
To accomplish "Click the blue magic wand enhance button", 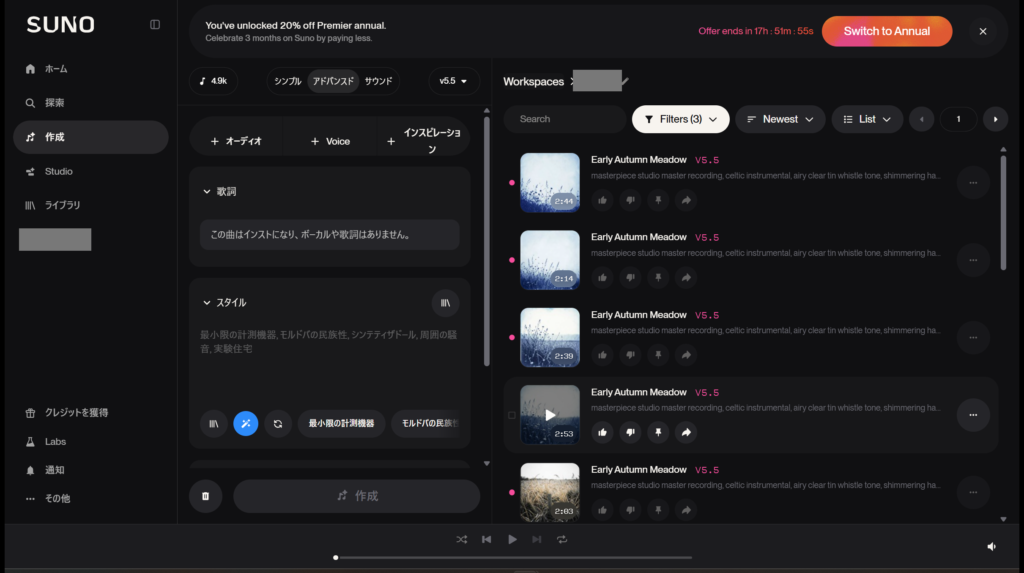I will [246, 423].
